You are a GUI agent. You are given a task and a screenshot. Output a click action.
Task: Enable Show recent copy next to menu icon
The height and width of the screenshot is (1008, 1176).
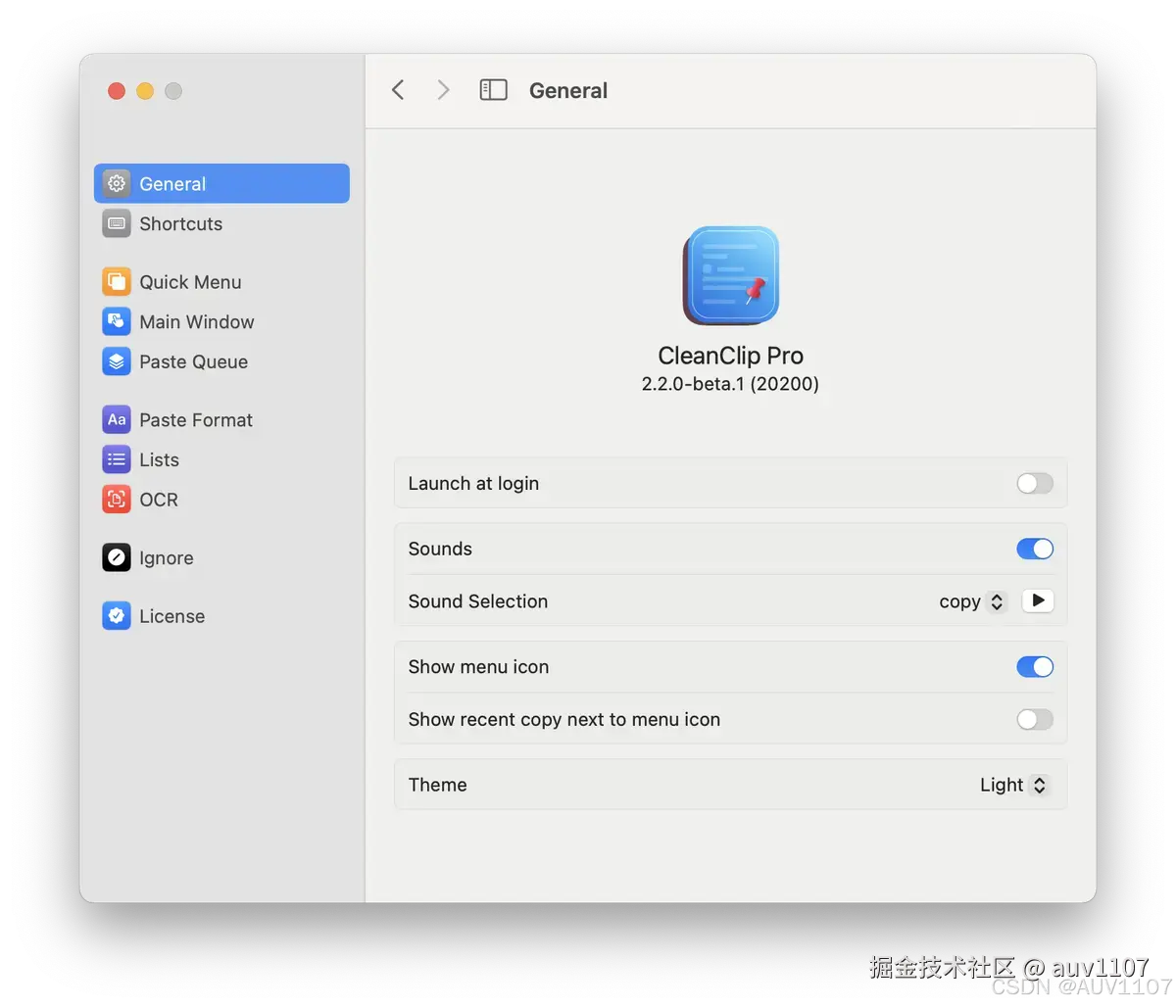(x=1035, y=720)
